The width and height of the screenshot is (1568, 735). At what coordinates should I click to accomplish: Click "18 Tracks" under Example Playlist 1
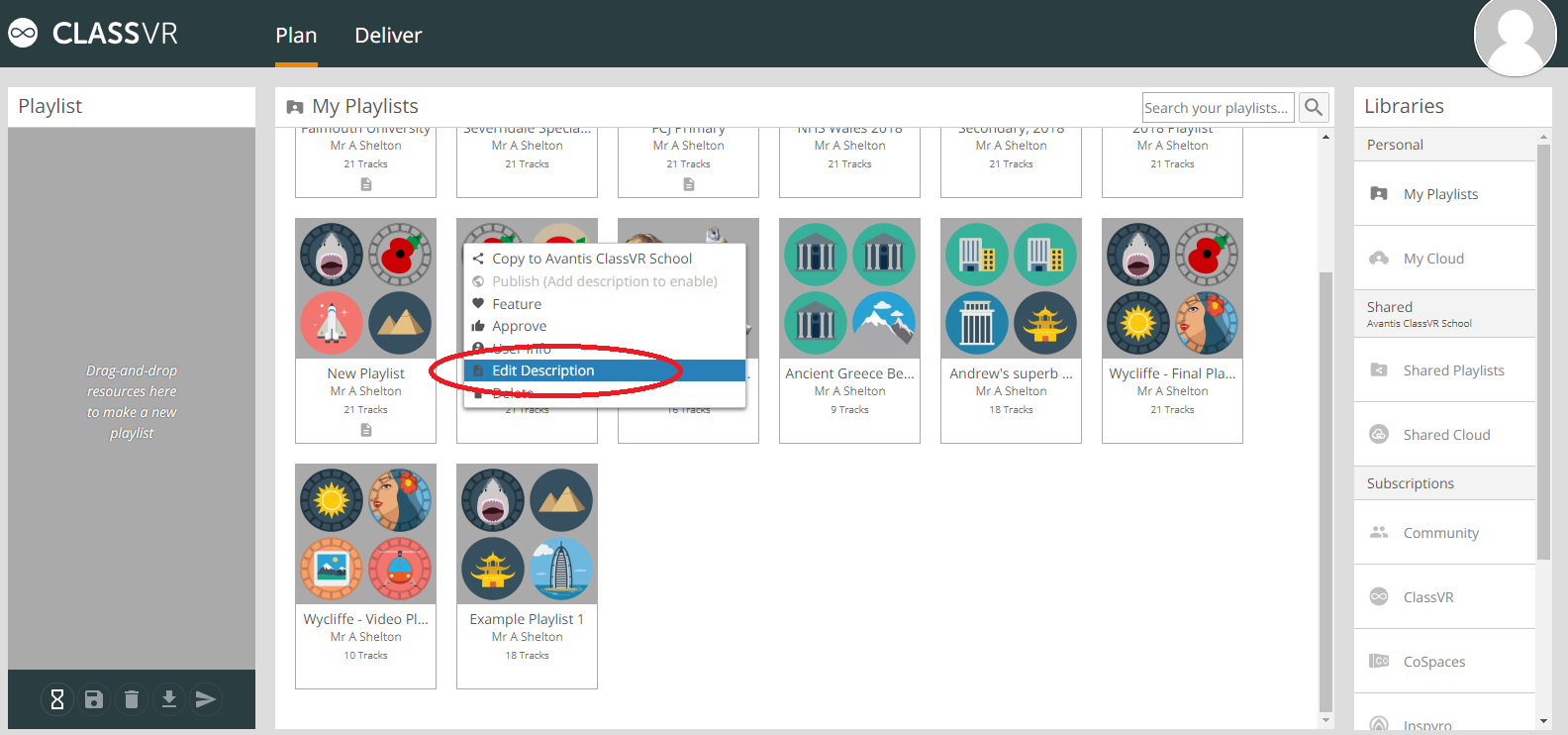(x=528, y=656)
